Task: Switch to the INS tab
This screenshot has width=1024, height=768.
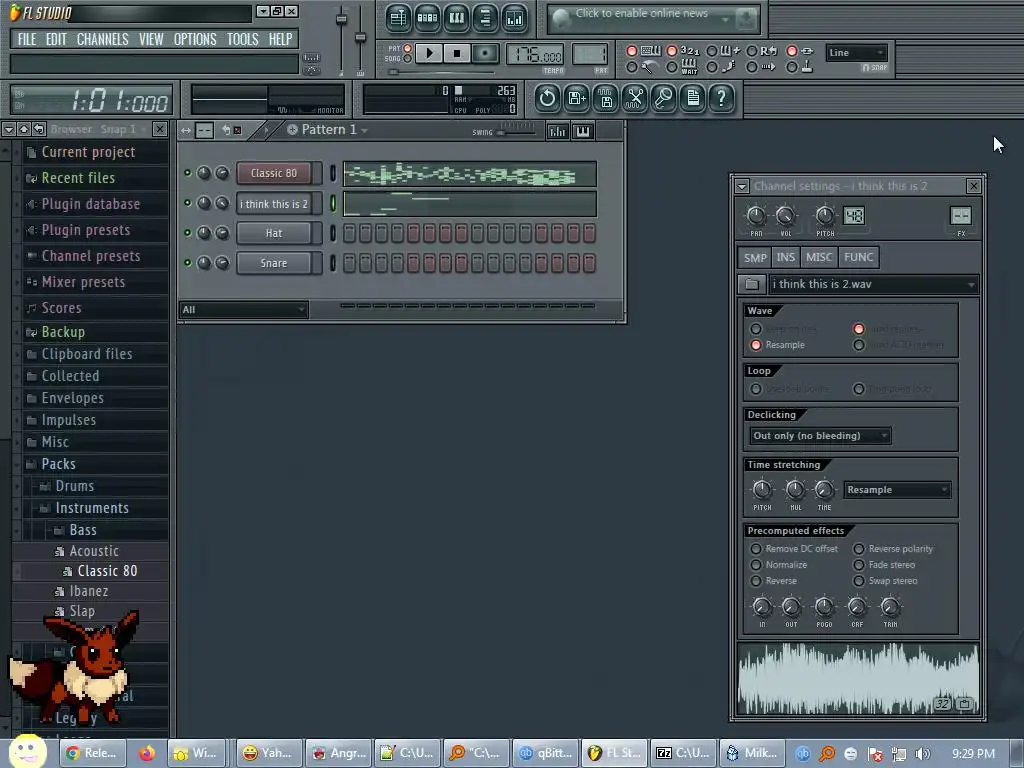Action: tap(786, 257)
